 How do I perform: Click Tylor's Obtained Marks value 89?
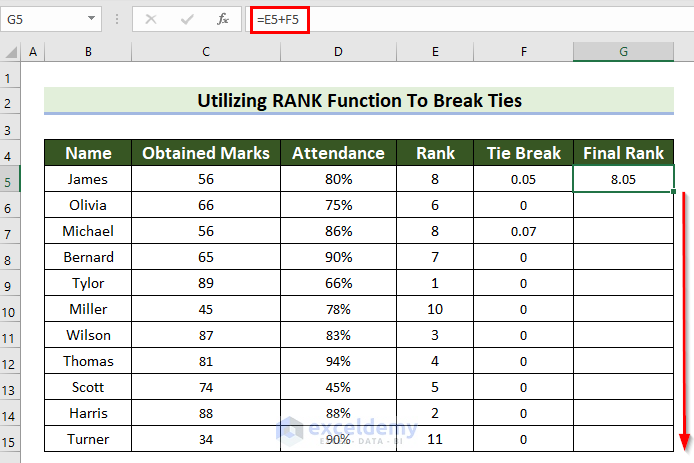coord(206,283)
